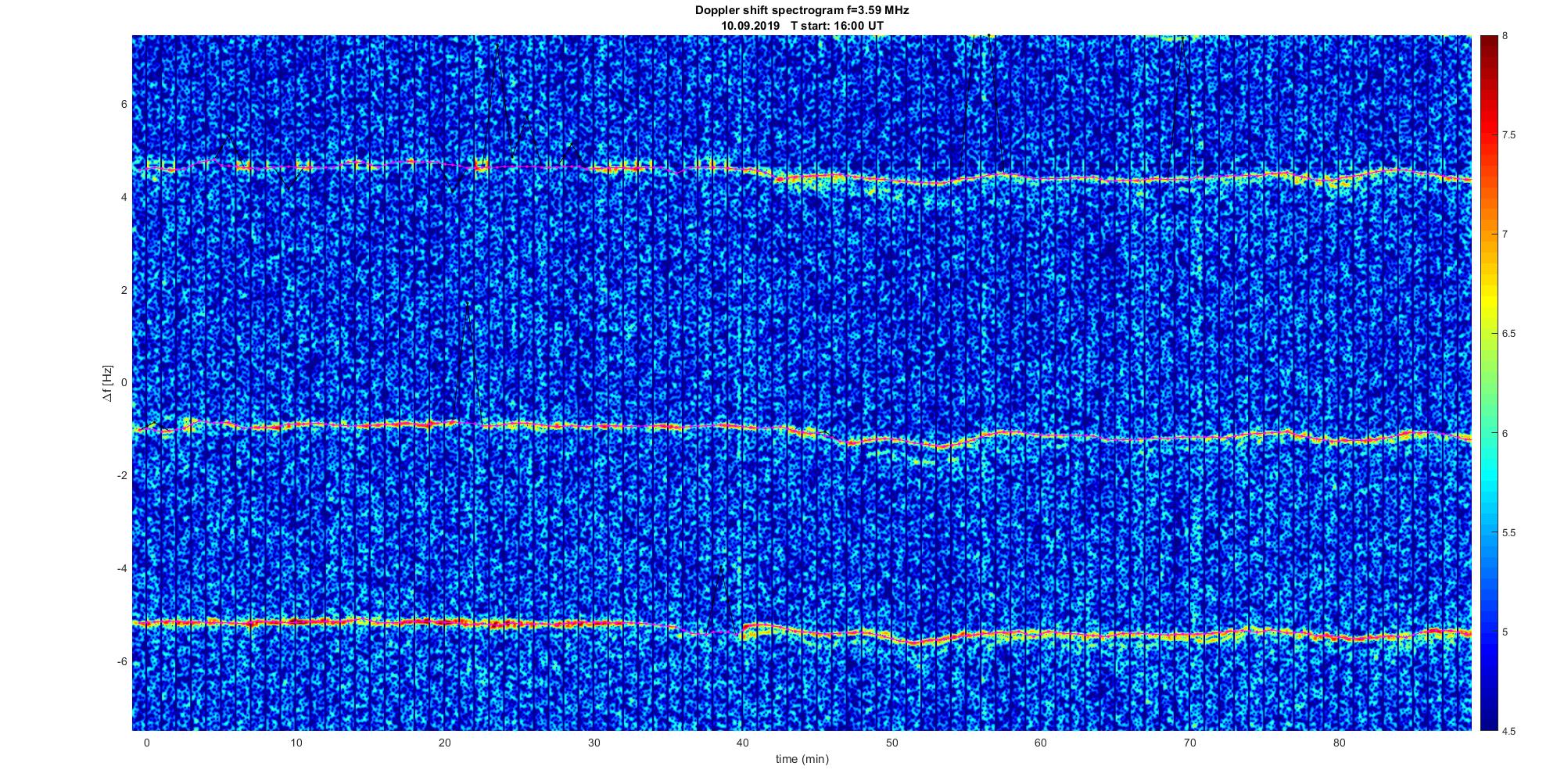This screenshot has height=784, width=1564.
Task: Click the black spike peak near 21 min, 1.7 Hz
Action: [468, 303]
